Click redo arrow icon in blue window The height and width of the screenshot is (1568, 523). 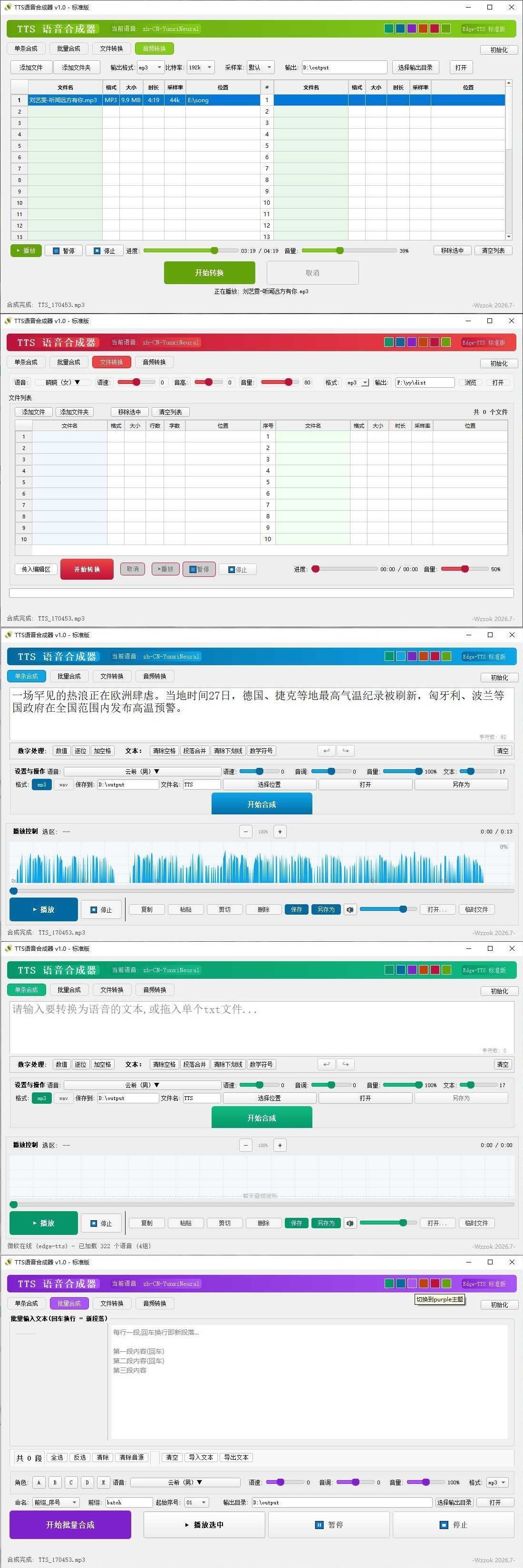346,751
